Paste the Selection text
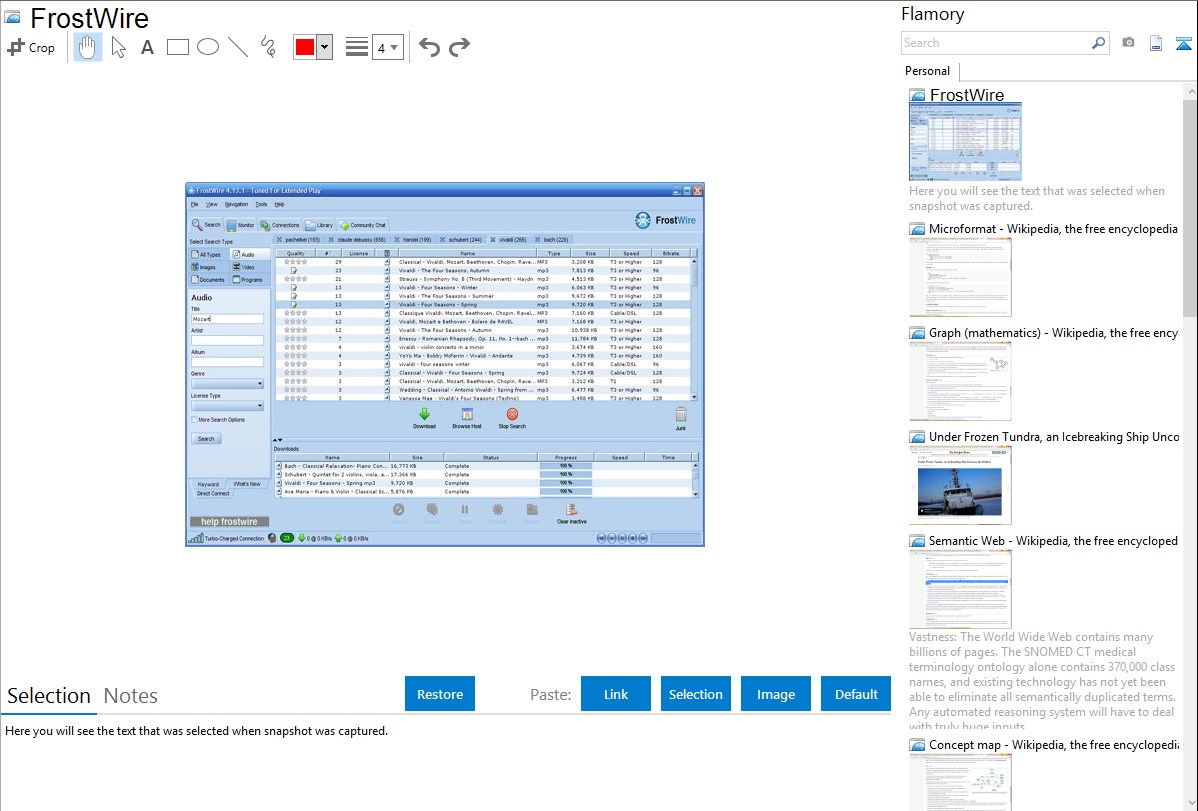This screenshot has height=811, width=1198. pos(695,694)
